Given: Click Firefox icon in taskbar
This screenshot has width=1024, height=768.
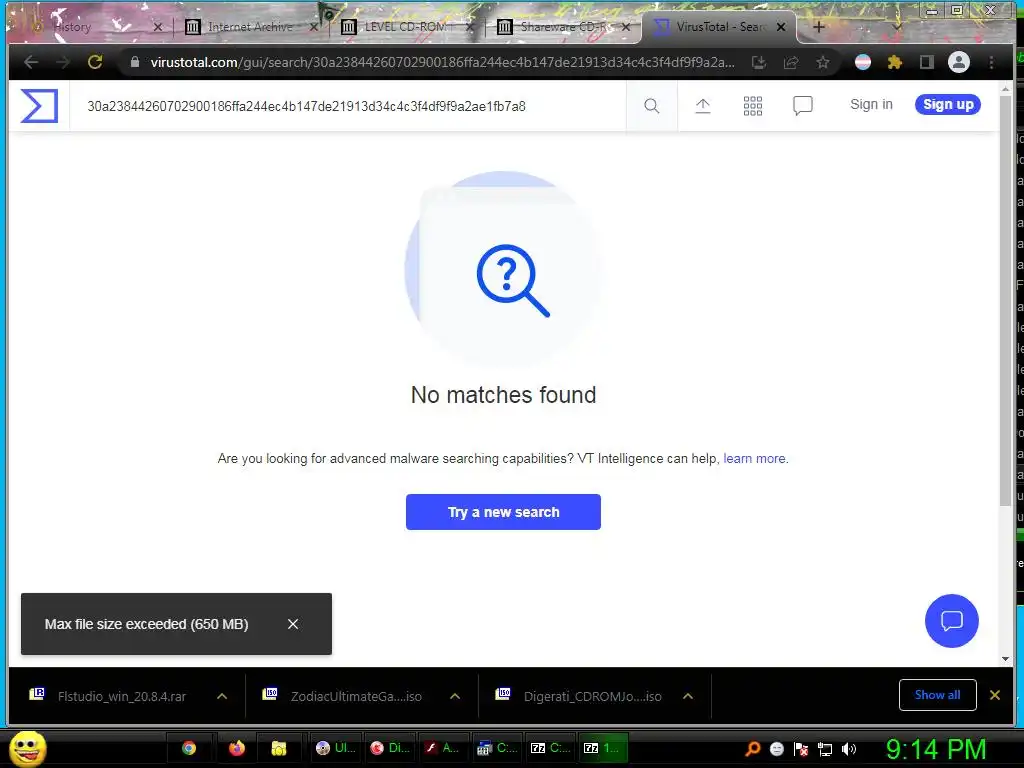Looking at the screenshot, I should click(236, 748).
